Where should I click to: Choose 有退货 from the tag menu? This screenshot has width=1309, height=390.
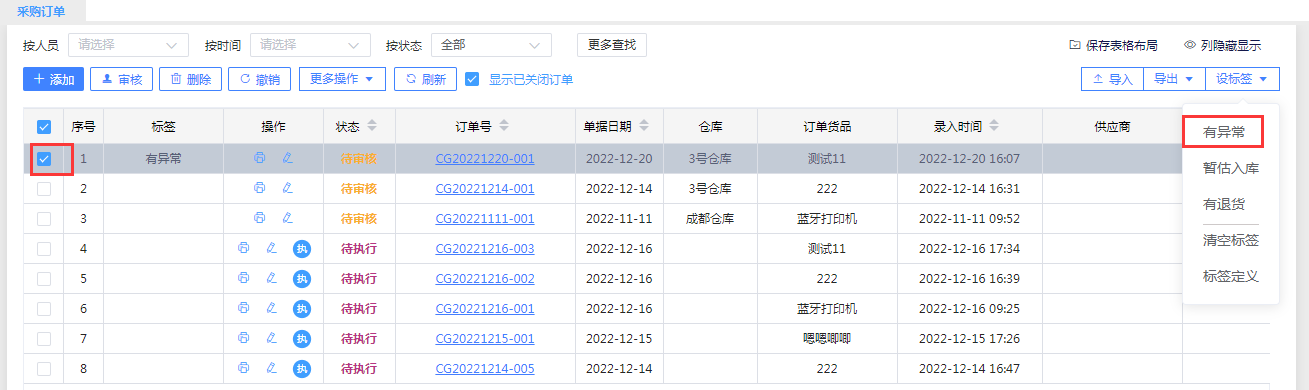pos(1224,204)
